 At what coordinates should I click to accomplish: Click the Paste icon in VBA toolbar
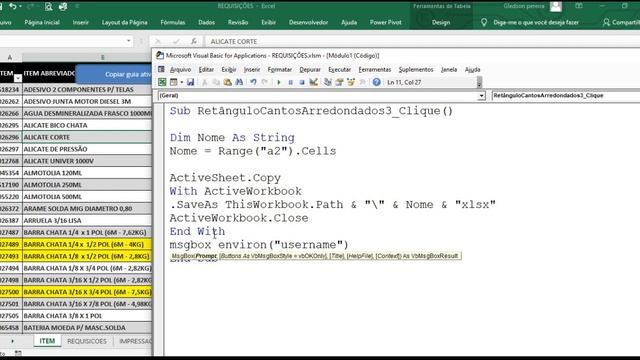pos(227,82)
